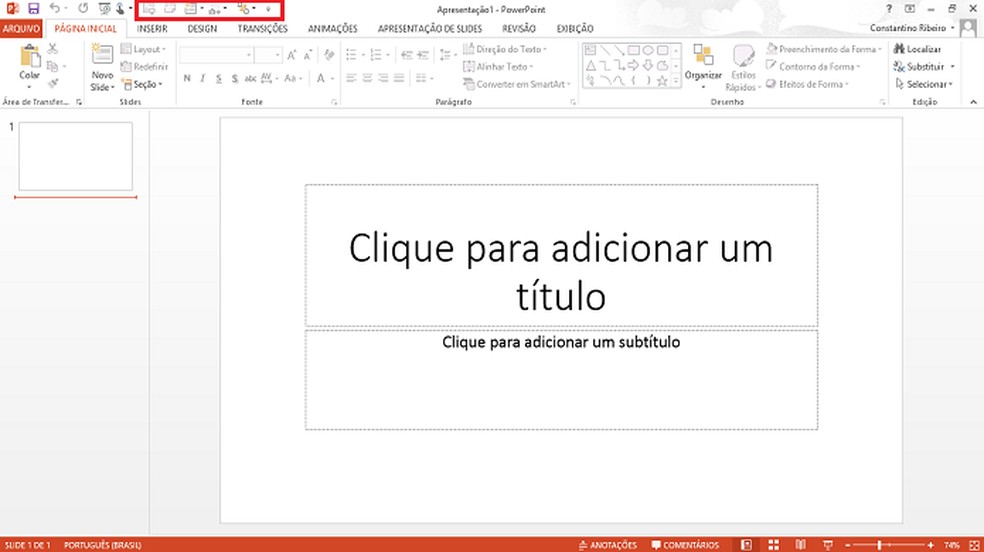Open the INSERIR ribbon tab
984x552 pixels.
[152, 29]
